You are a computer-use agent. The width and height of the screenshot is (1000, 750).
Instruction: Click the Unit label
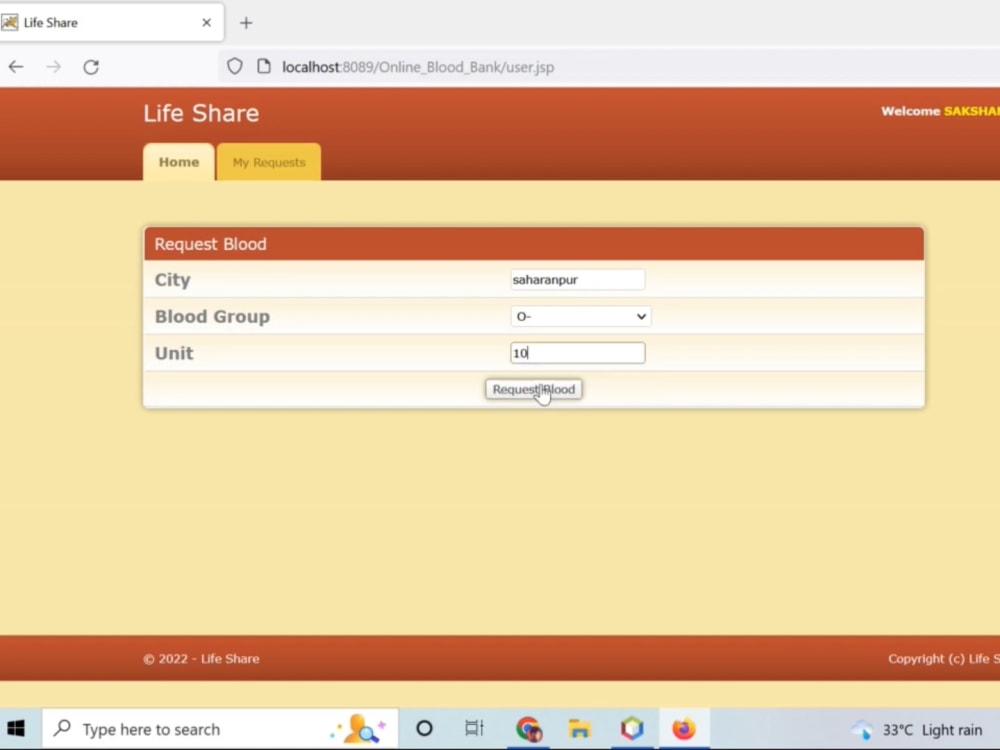click(x=173, y=353)
